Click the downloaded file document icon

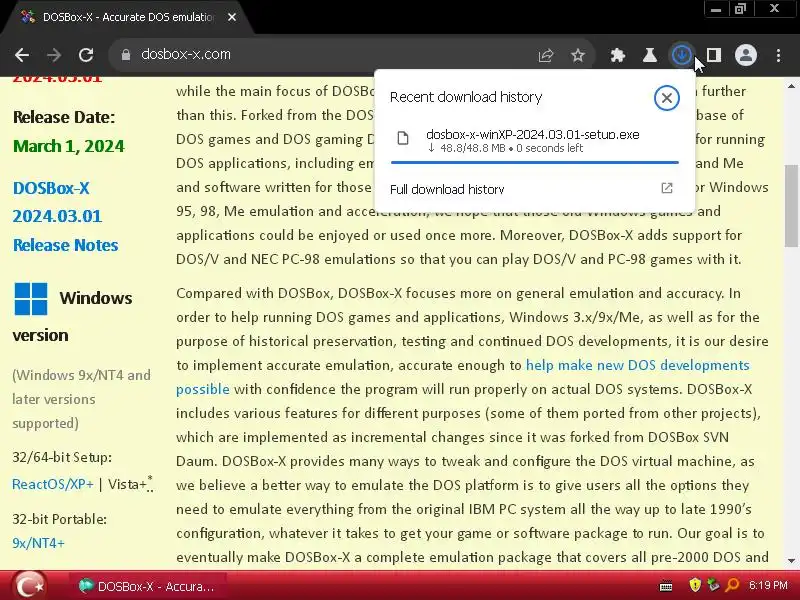pyautogui.click(x=403, y=138)
